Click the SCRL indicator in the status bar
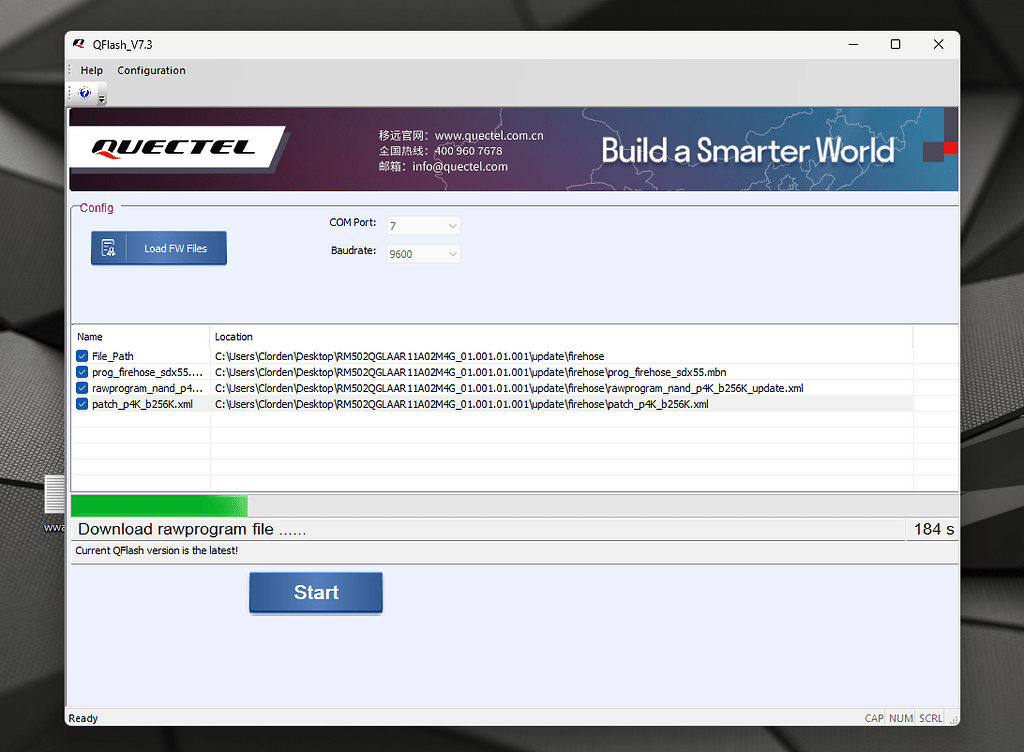The height and width of the screenshot is (752, 1024). coord(929,717)
